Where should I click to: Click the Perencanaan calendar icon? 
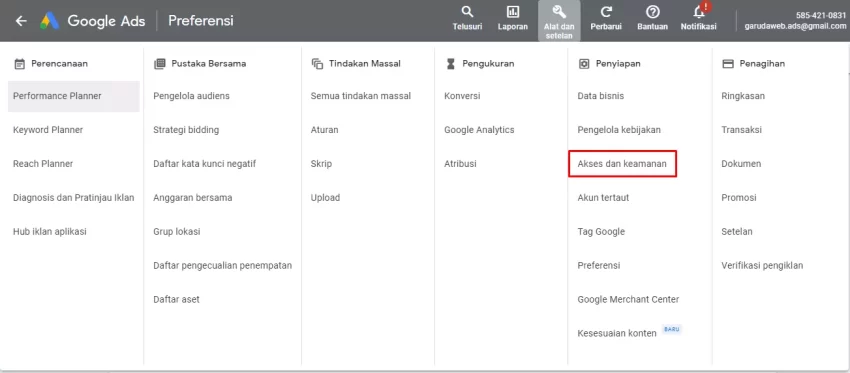20,64
